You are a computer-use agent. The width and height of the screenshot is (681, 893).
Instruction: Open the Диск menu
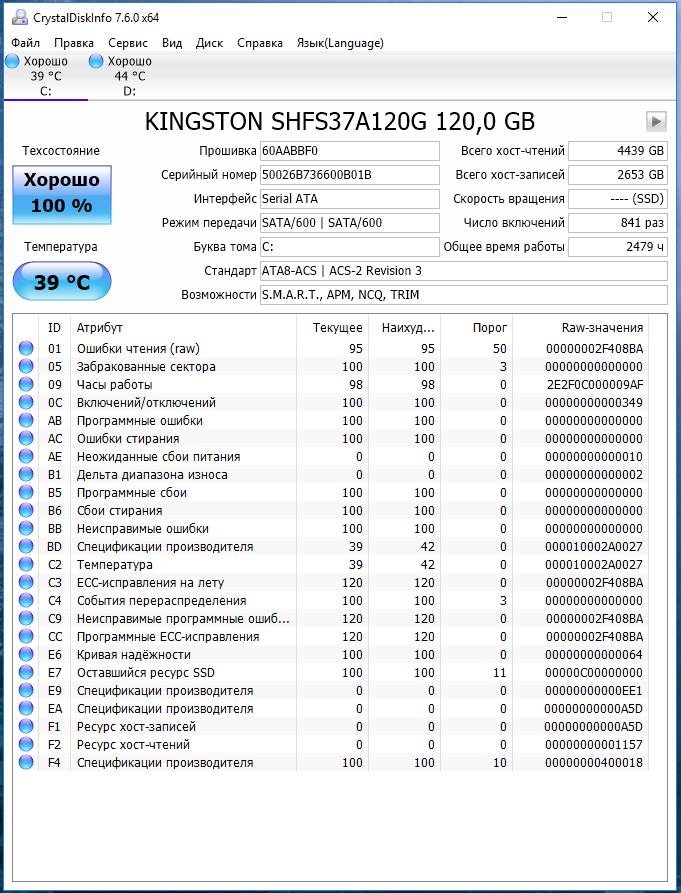[210, 43]
